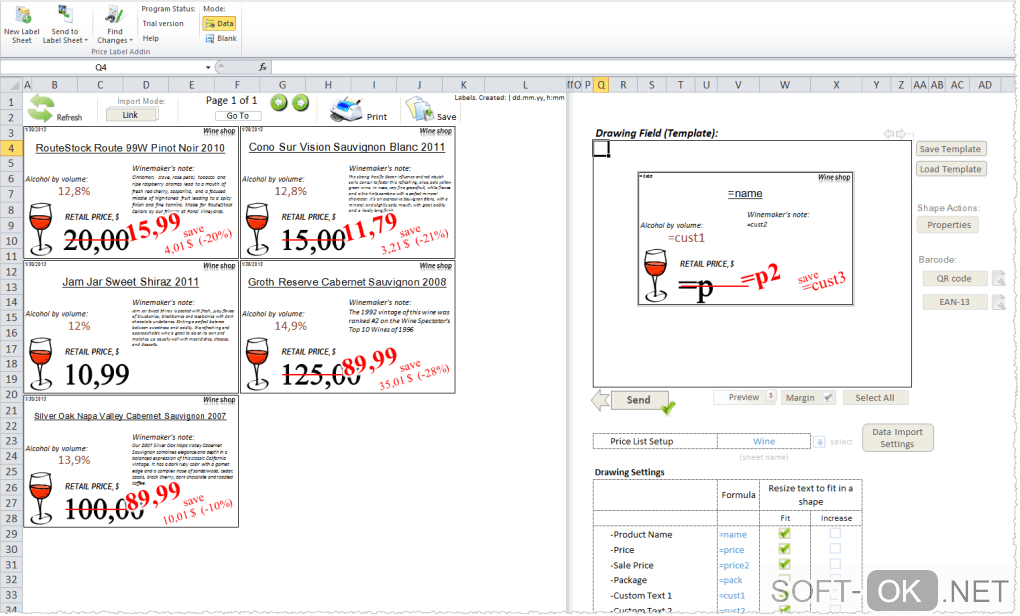Click the large left arrow beside Send
This screenshot has width=1020, height=616.
[600, 400]
